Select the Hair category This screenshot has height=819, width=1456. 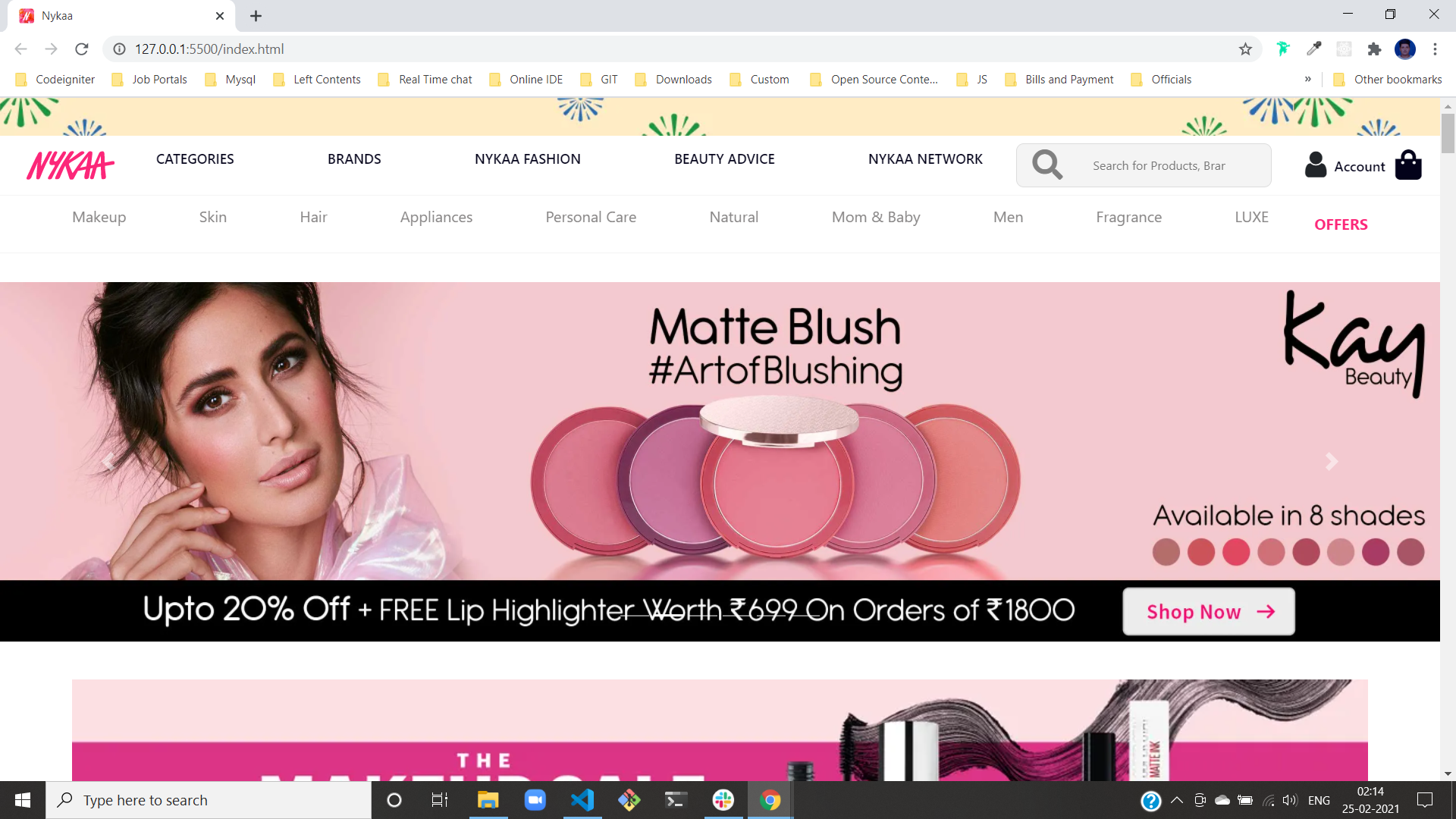[x=313, y=217]
